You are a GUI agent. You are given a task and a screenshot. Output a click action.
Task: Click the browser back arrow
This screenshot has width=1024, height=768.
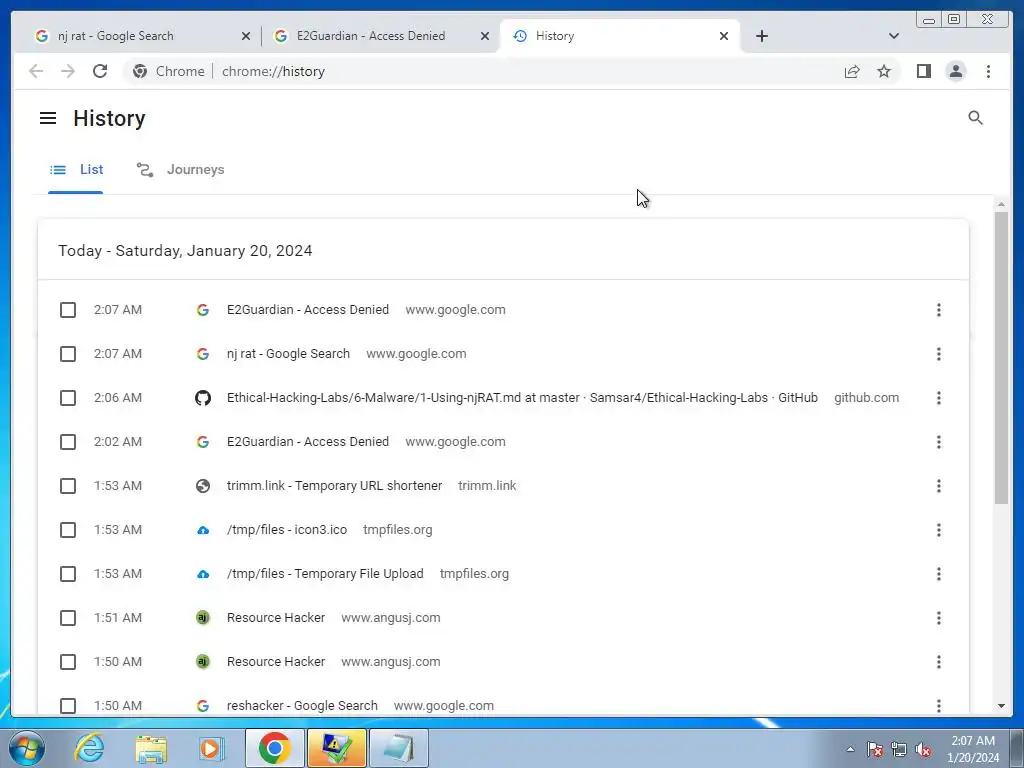pyautogui.click(x=36, y=71)
